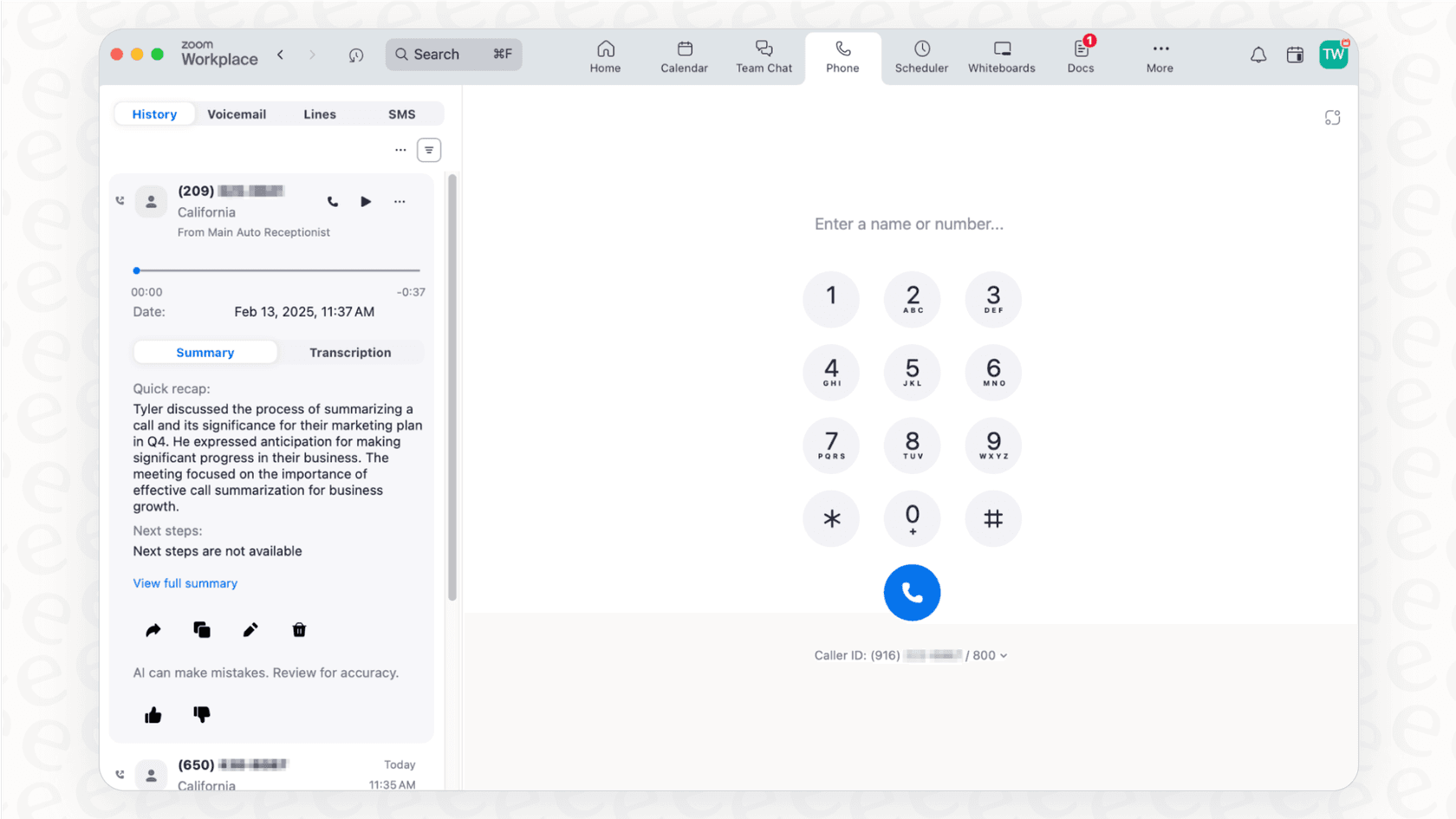Open notifications bell
1456x819 pixels.
1258,55
